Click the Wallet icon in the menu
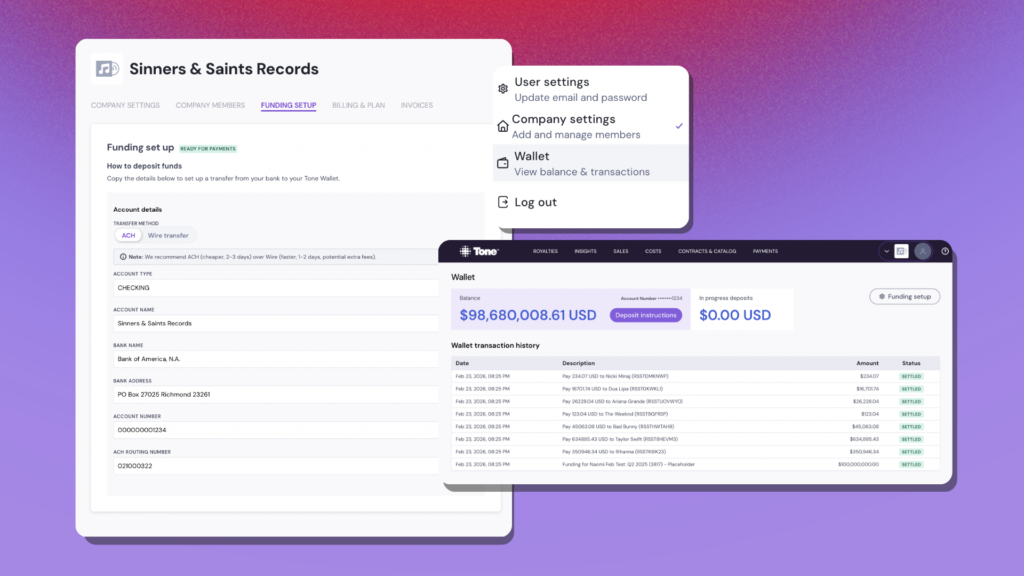The image size is (1024, 576). point(503,163)
